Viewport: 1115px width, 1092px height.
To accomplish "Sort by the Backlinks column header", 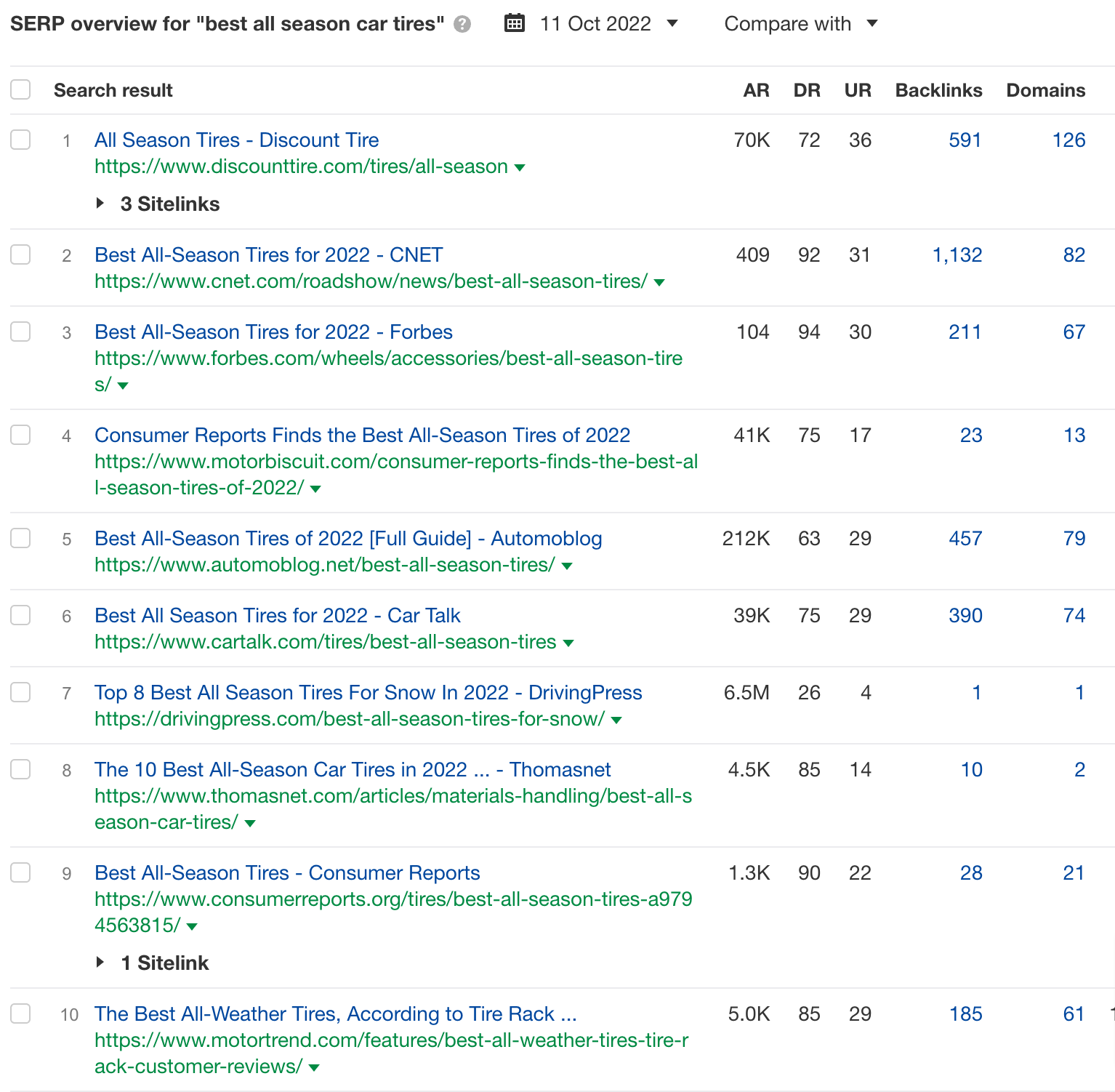I will click(938, 90).
